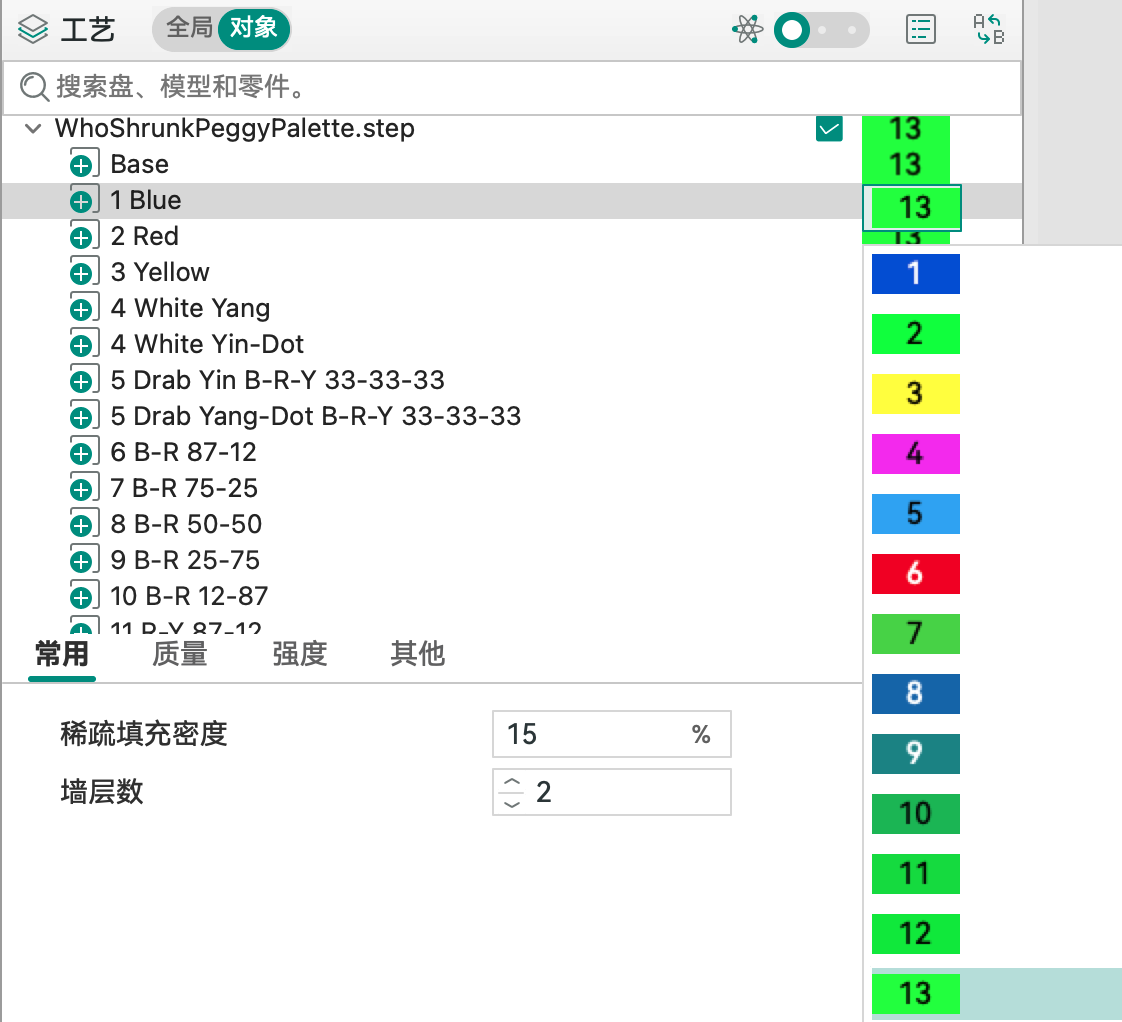The height and width of the screenshot is (1022, 1122).
Task: Choose filament 5 light blue swatch
Action: tap(915, 514)
